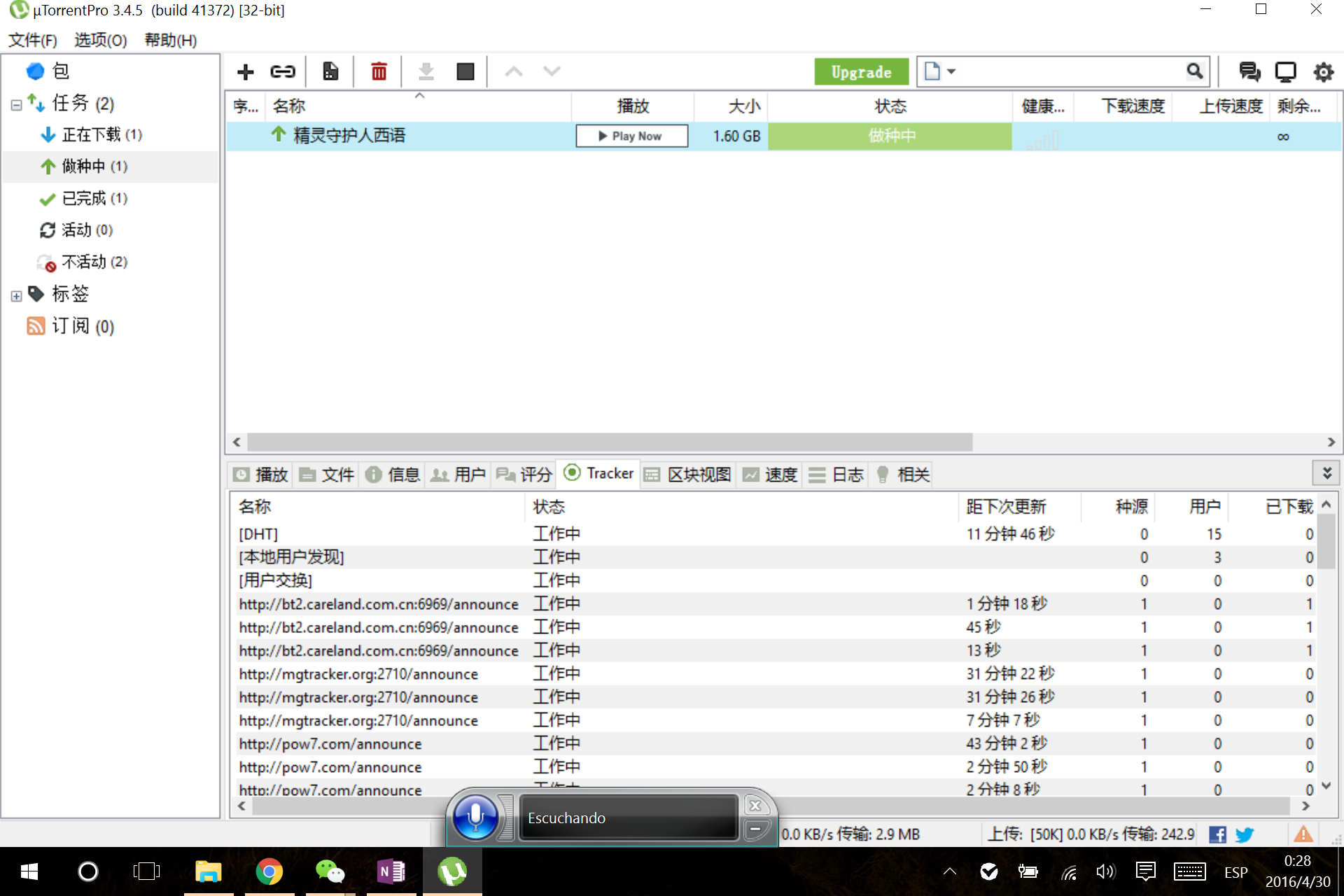1344x896 pixels.
Task: Switch to the 文件 tab
Action: tap(326, 475)
